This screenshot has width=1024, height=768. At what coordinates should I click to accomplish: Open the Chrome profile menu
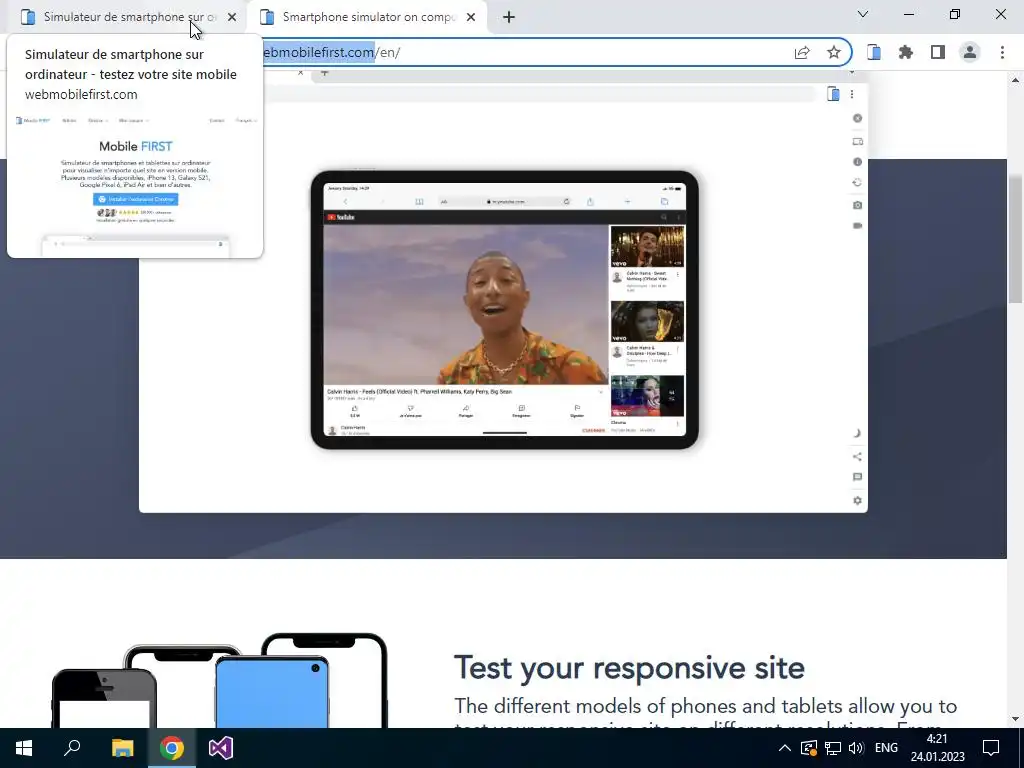pos(970,52)
